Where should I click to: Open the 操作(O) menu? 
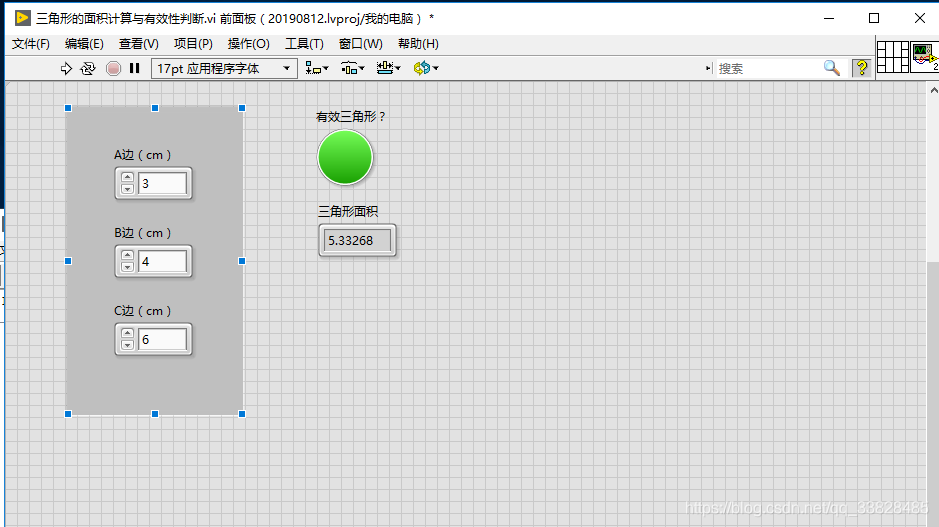(x=249, y=44)
